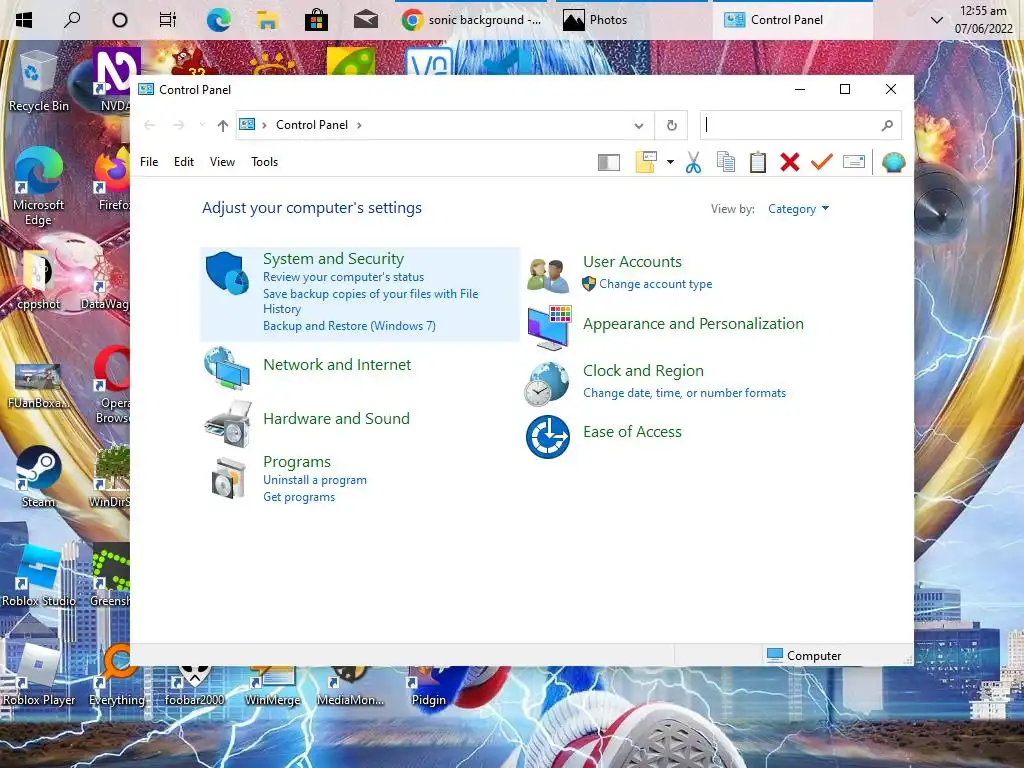Viewport: 1024px width, 768px height.
Task: Click the Copy toolbar icon
Action: point(726,162)
